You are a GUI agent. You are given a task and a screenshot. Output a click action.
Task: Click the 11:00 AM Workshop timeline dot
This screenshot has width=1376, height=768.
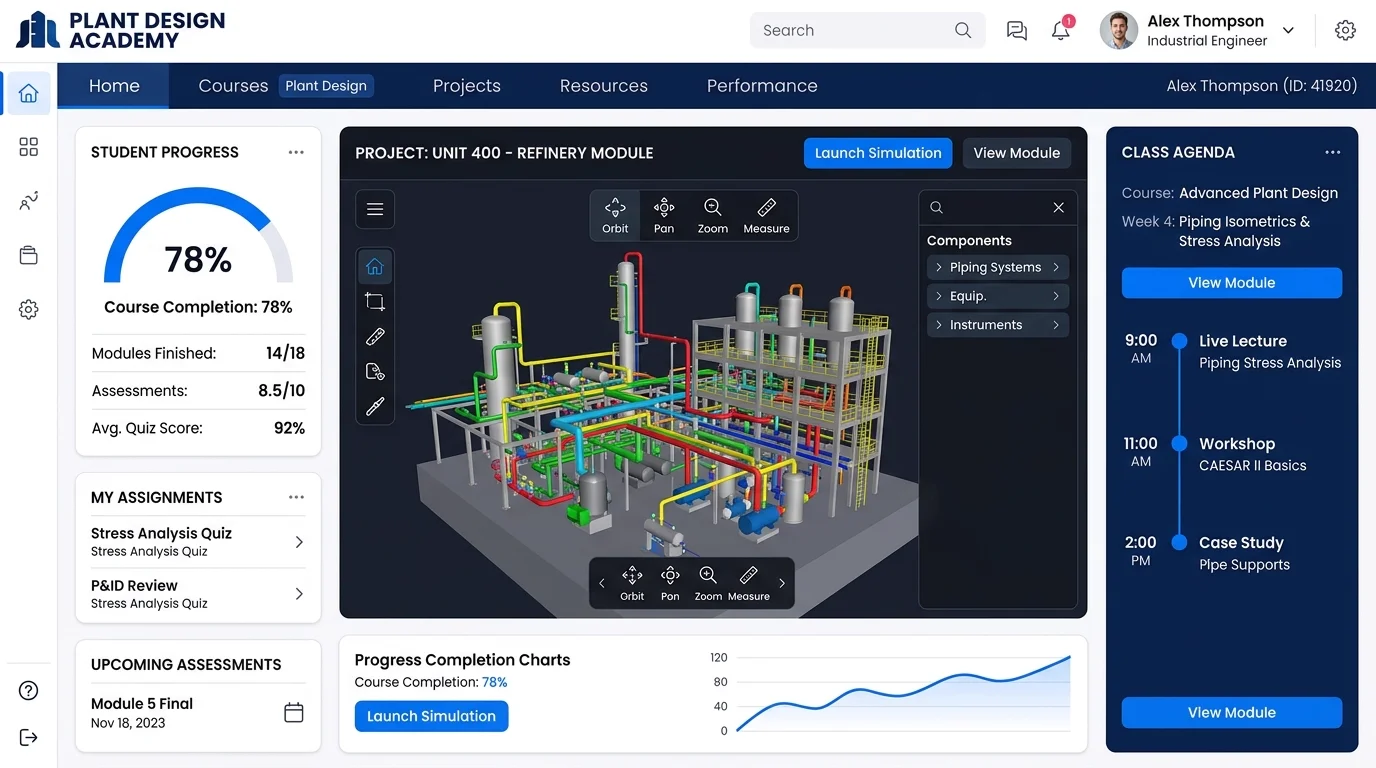[x=1179, y=443]
